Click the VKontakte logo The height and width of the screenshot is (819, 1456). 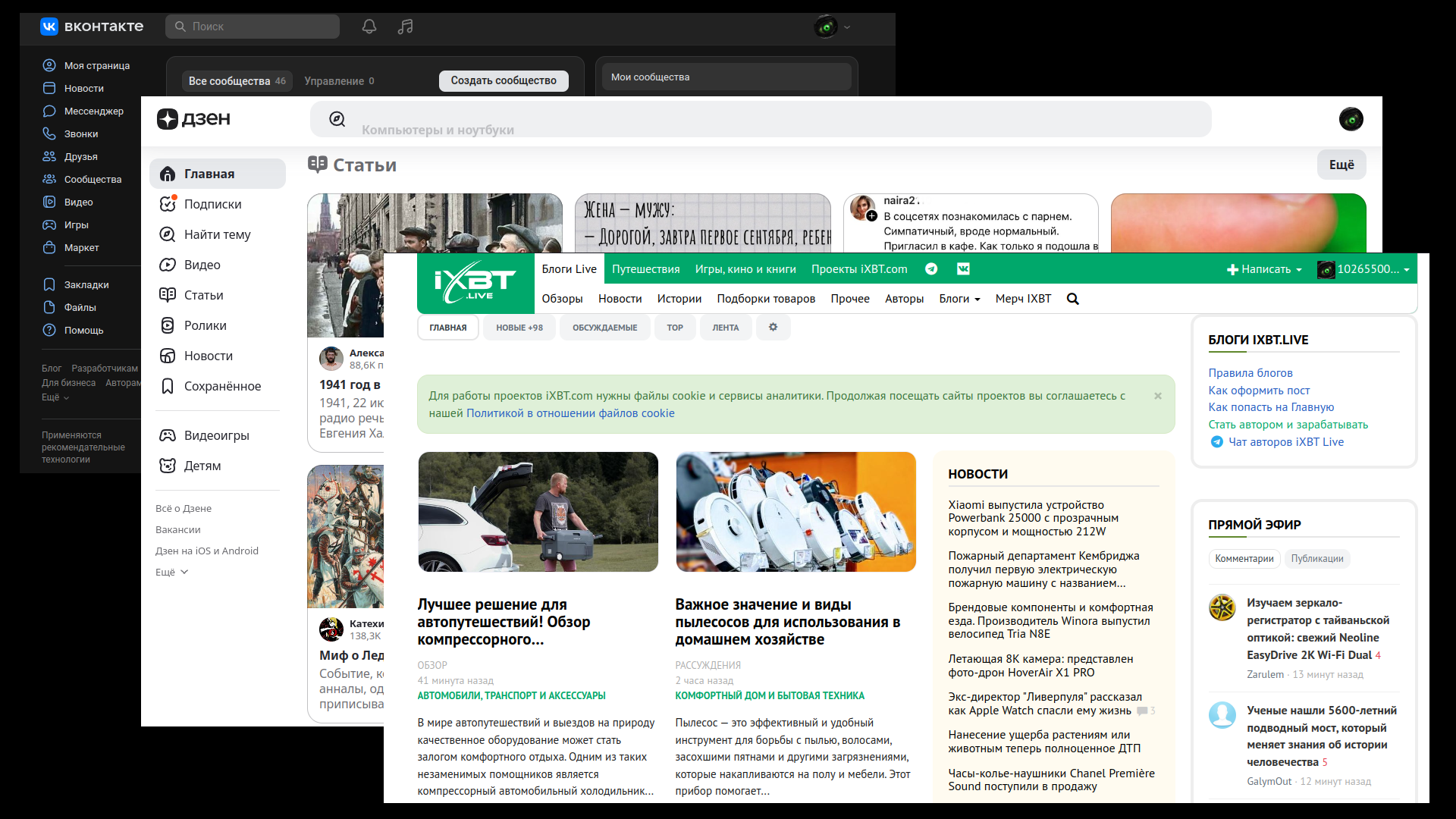pos(92,27)
